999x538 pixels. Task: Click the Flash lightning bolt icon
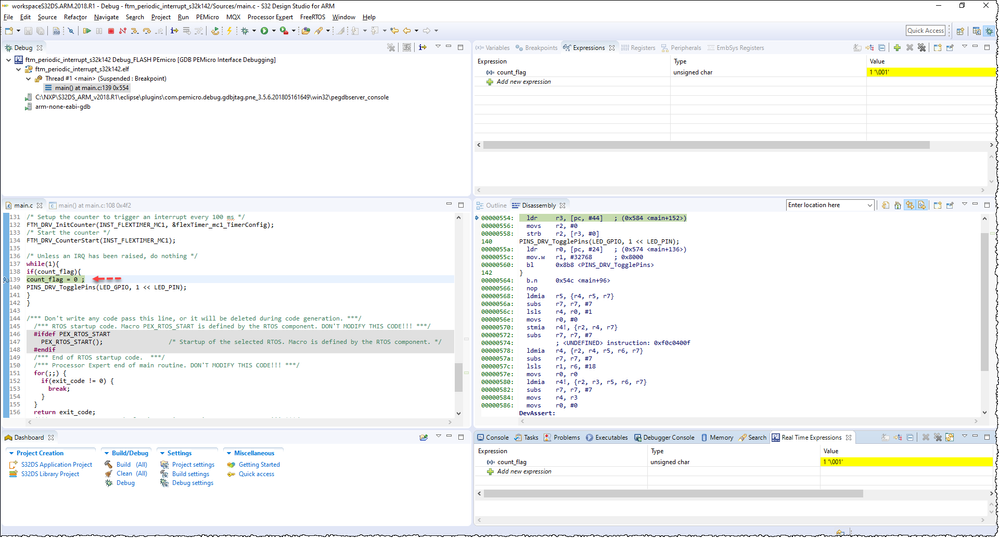coord(230,31)
